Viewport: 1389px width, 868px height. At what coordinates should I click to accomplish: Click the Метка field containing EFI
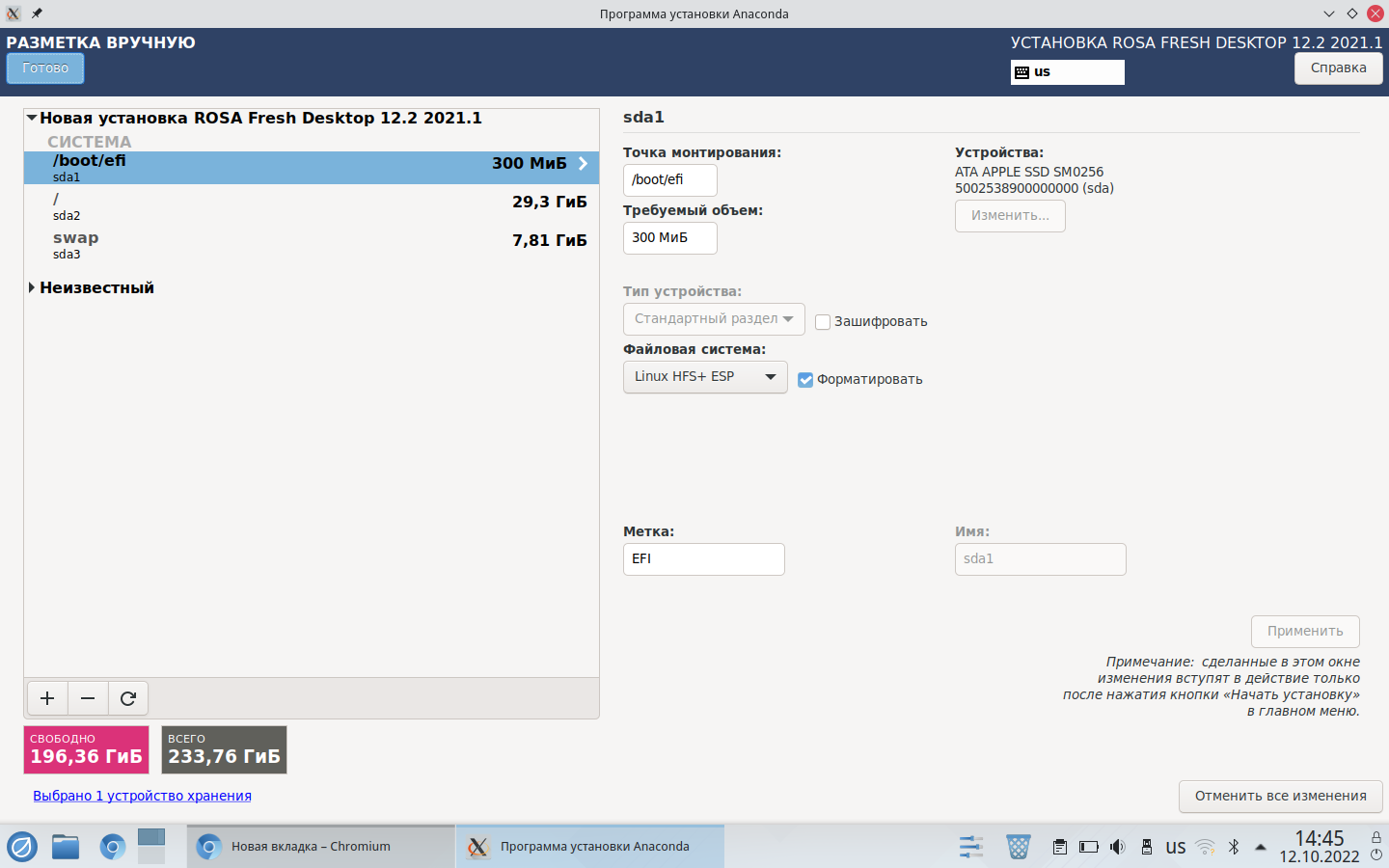(704, 559)
